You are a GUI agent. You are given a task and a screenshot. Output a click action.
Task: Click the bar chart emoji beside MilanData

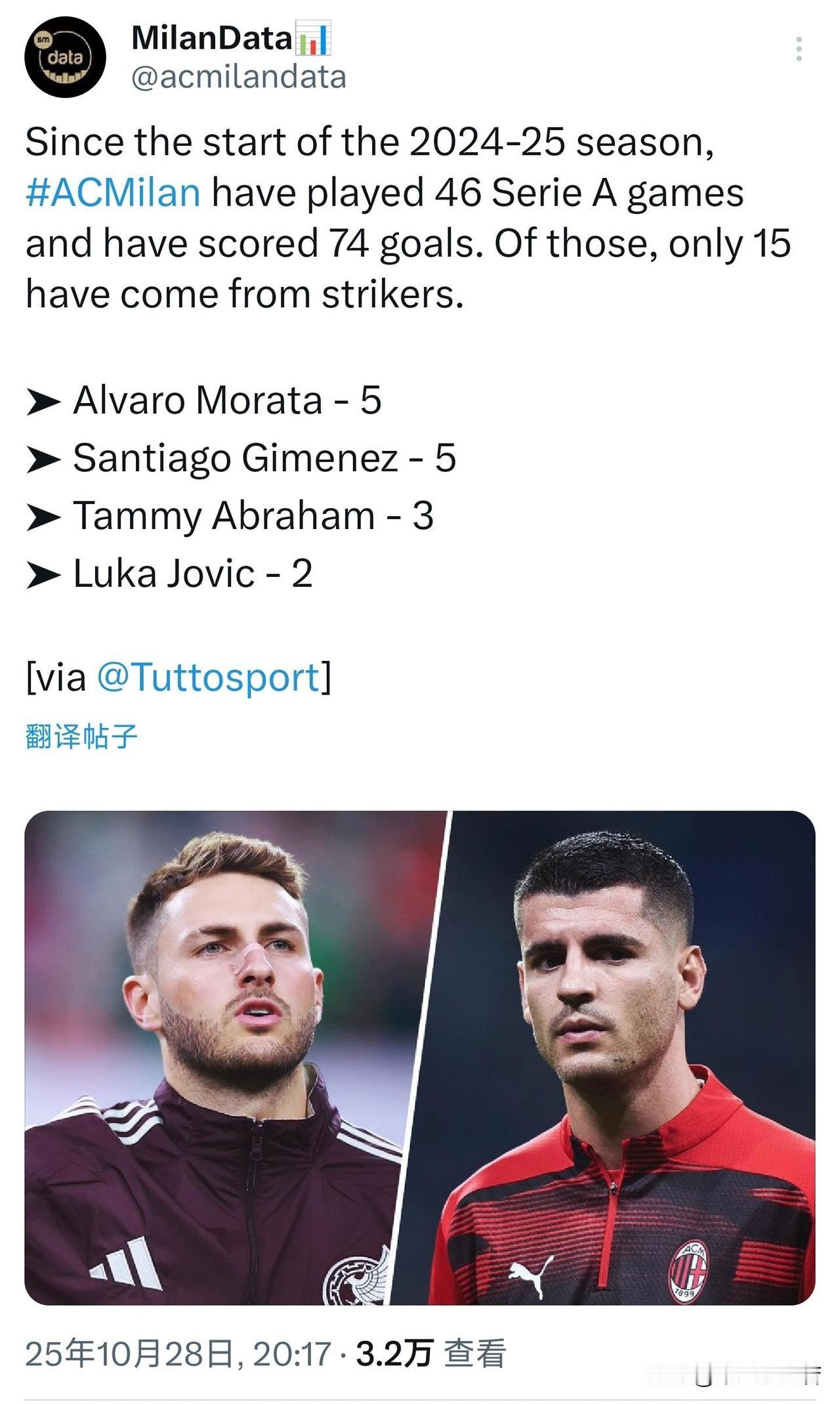point(314,38)
